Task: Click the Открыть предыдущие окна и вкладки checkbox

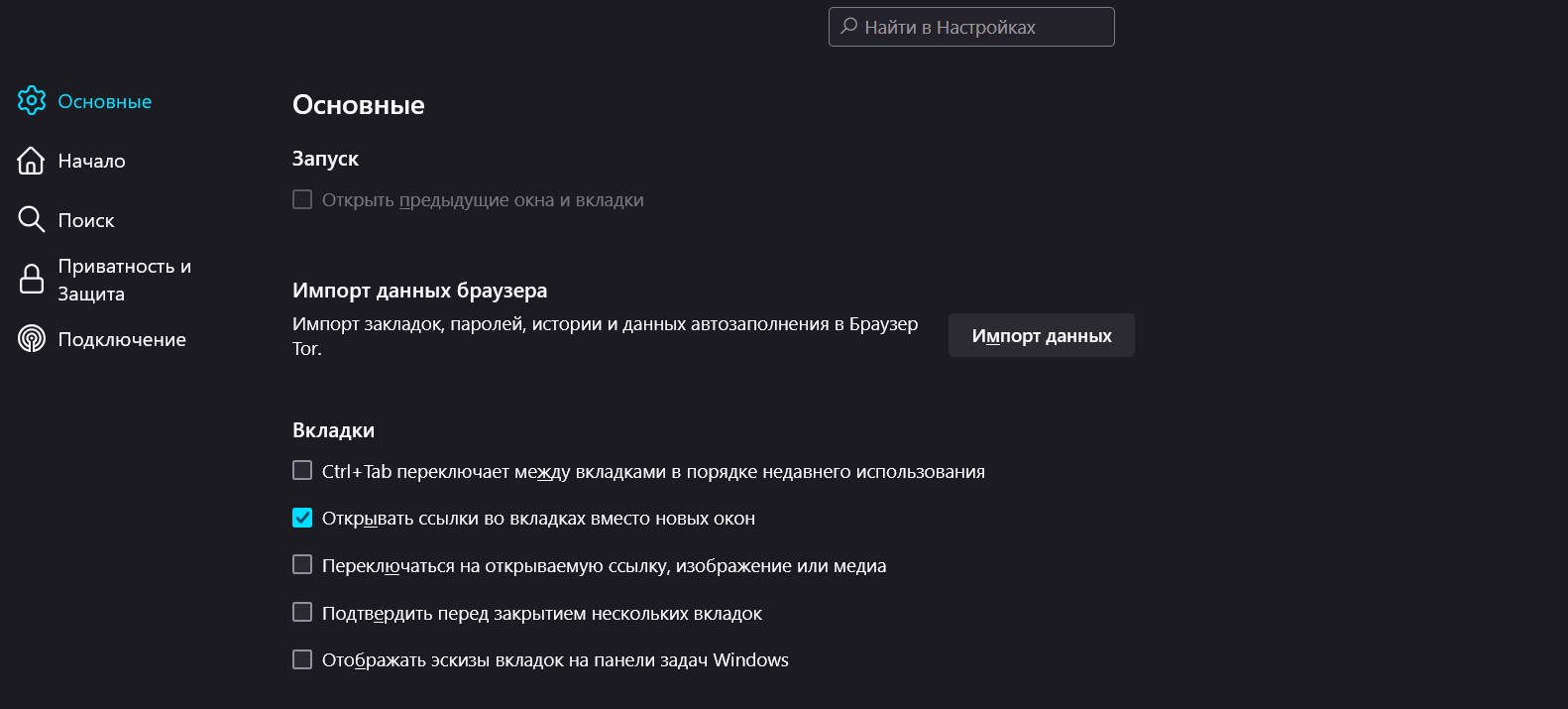Action: pos(302,199)
